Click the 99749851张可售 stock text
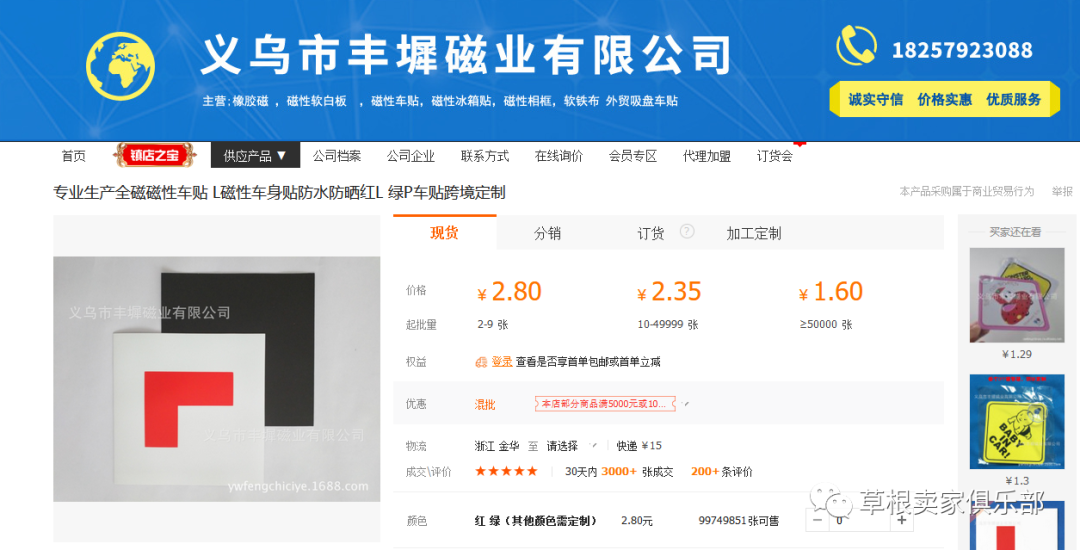1080x550 pixels. coord(738,521)
